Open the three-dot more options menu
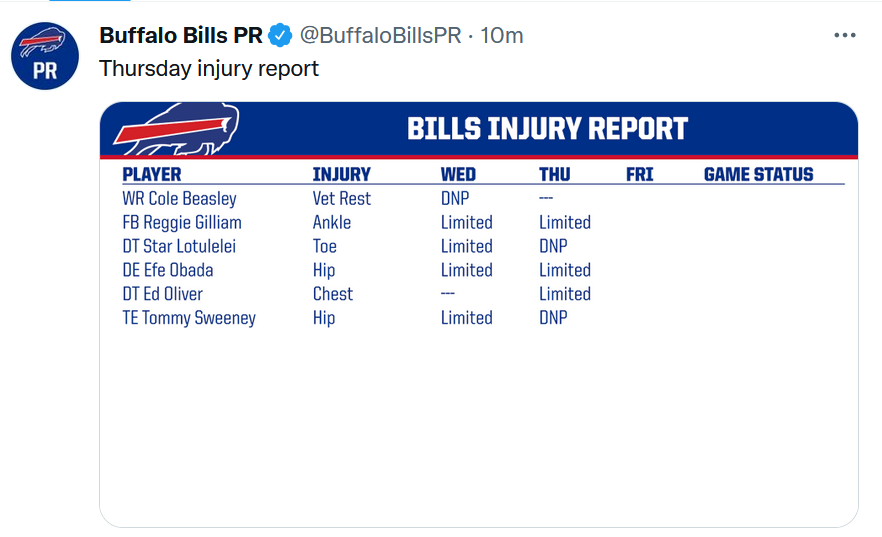This screenshot has height=537, width=882. tap(845, 35)
